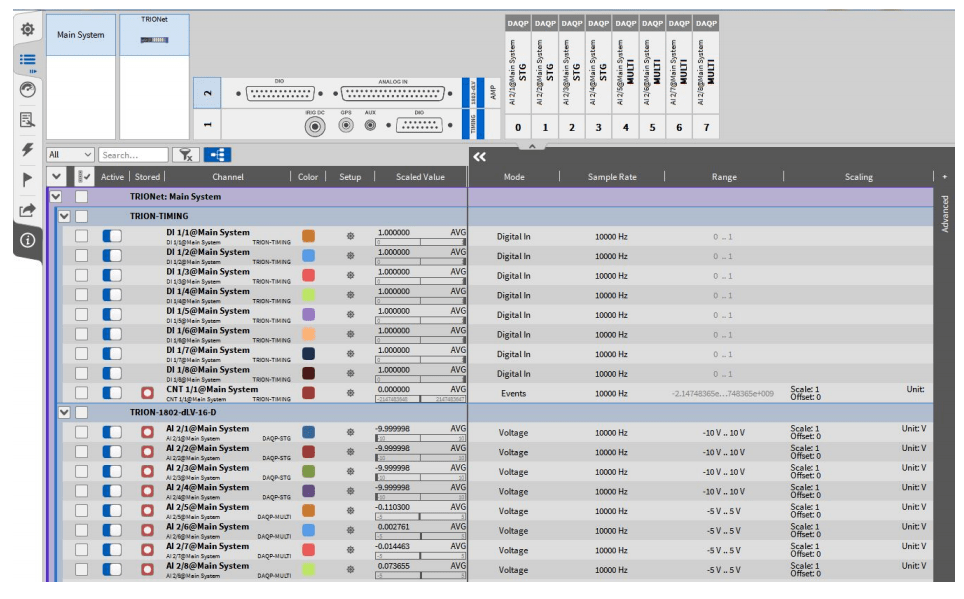
Task: Click the Main System device tile
Action: click(80, 35)
